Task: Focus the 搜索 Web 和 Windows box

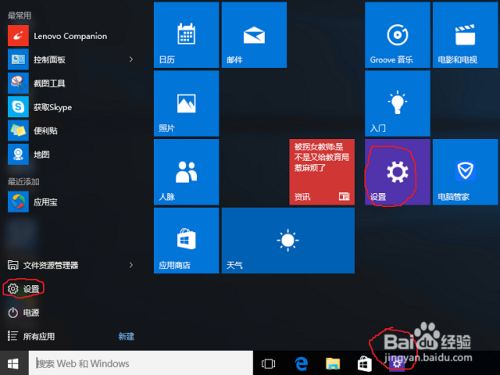Action: (141, 363)
